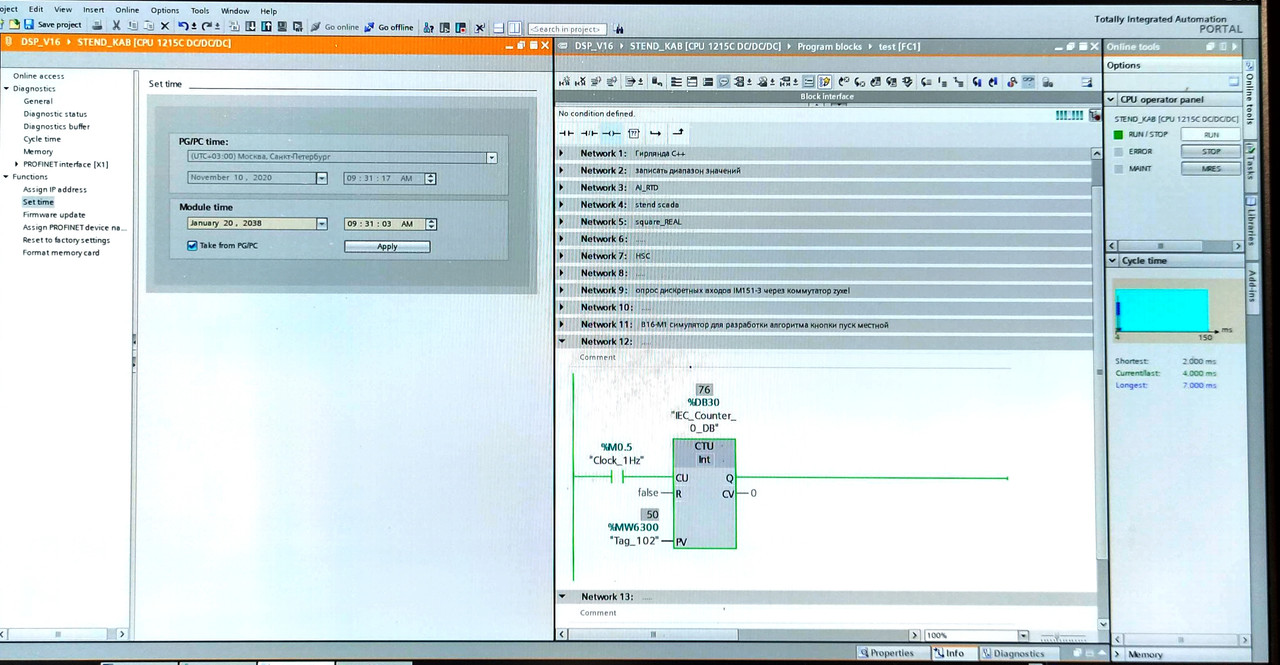Insert an assignment coil instruction

611,133
